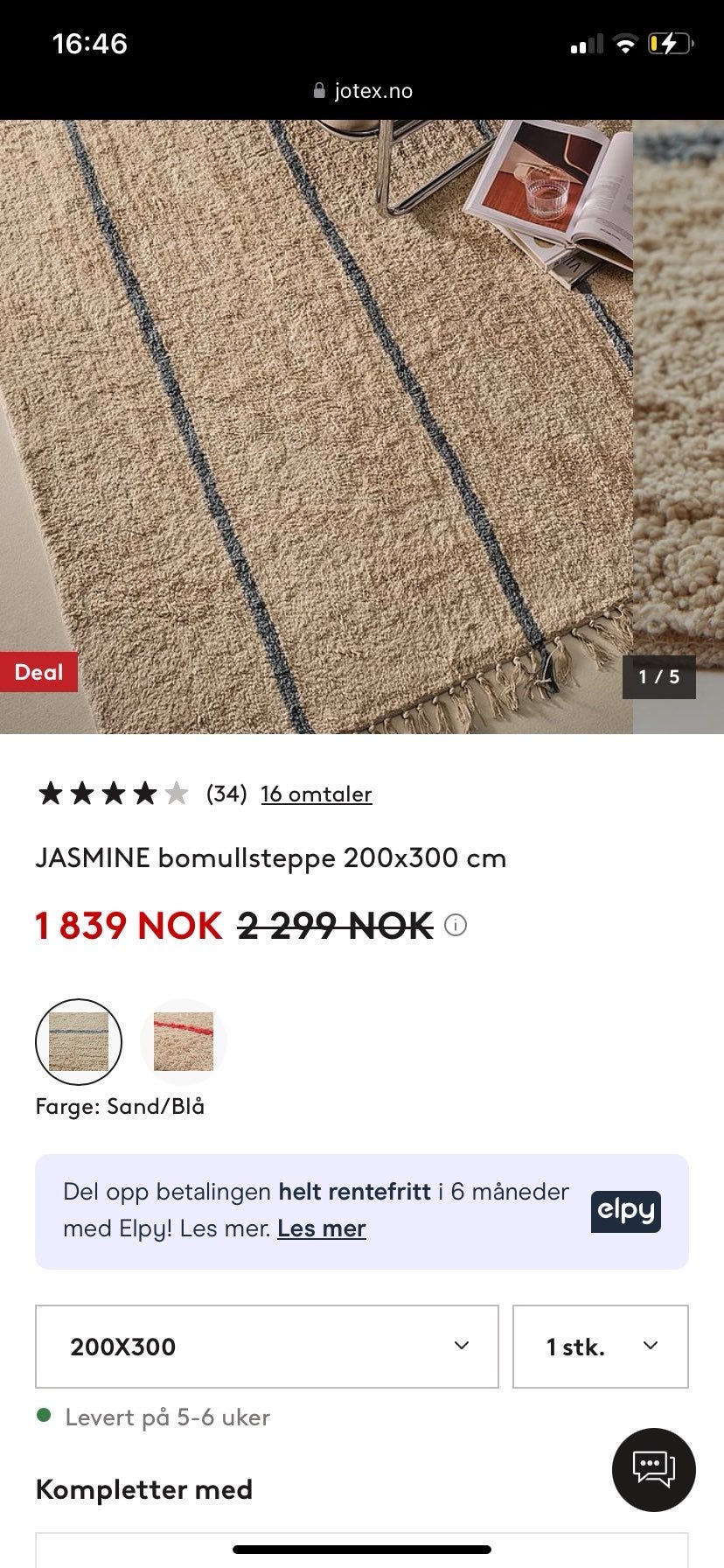The height and width of the screenshot is (1568, 724).
Task: Tap the price info circle icon
Action: click(456, 926)
